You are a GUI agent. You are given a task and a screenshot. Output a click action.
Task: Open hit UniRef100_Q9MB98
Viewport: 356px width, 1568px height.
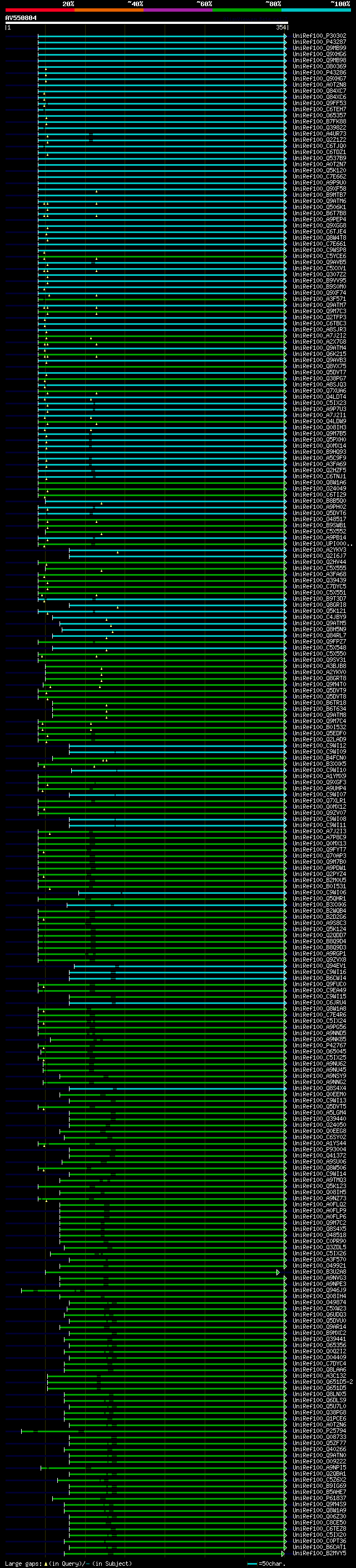(x=319, y=60)
